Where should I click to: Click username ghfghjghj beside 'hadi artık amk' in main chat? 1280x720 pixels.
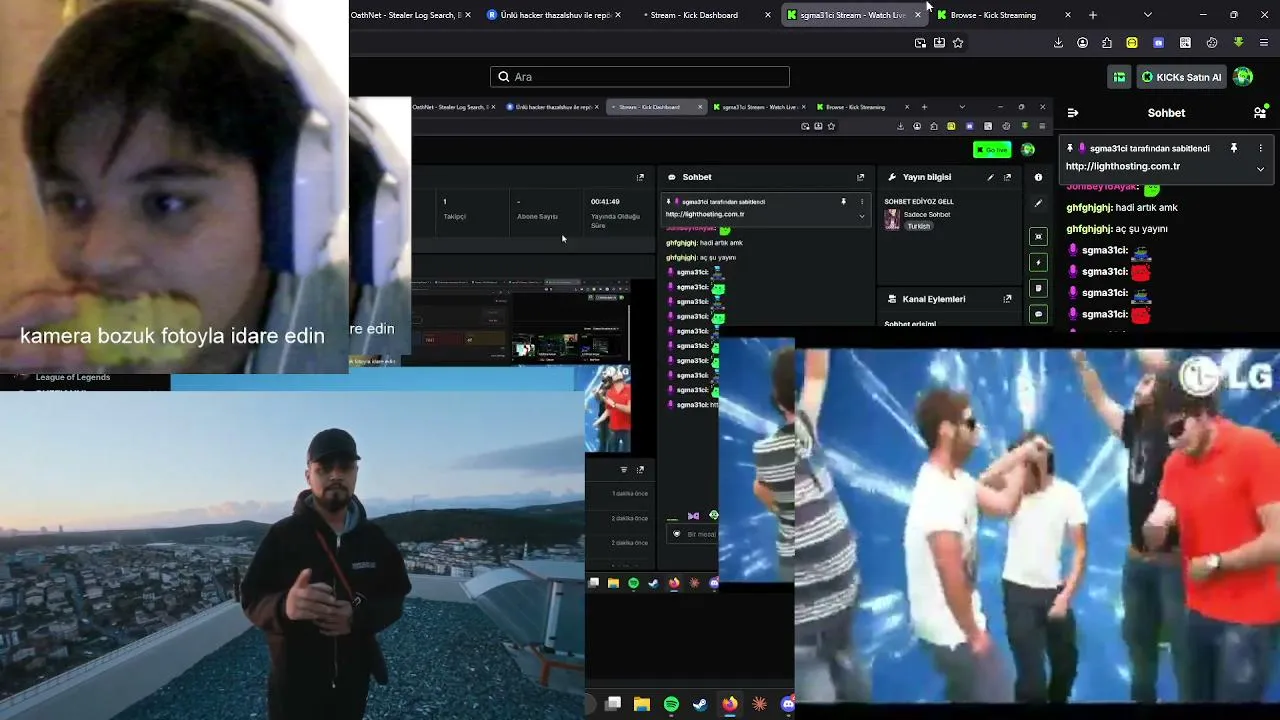click(1089, 207)
